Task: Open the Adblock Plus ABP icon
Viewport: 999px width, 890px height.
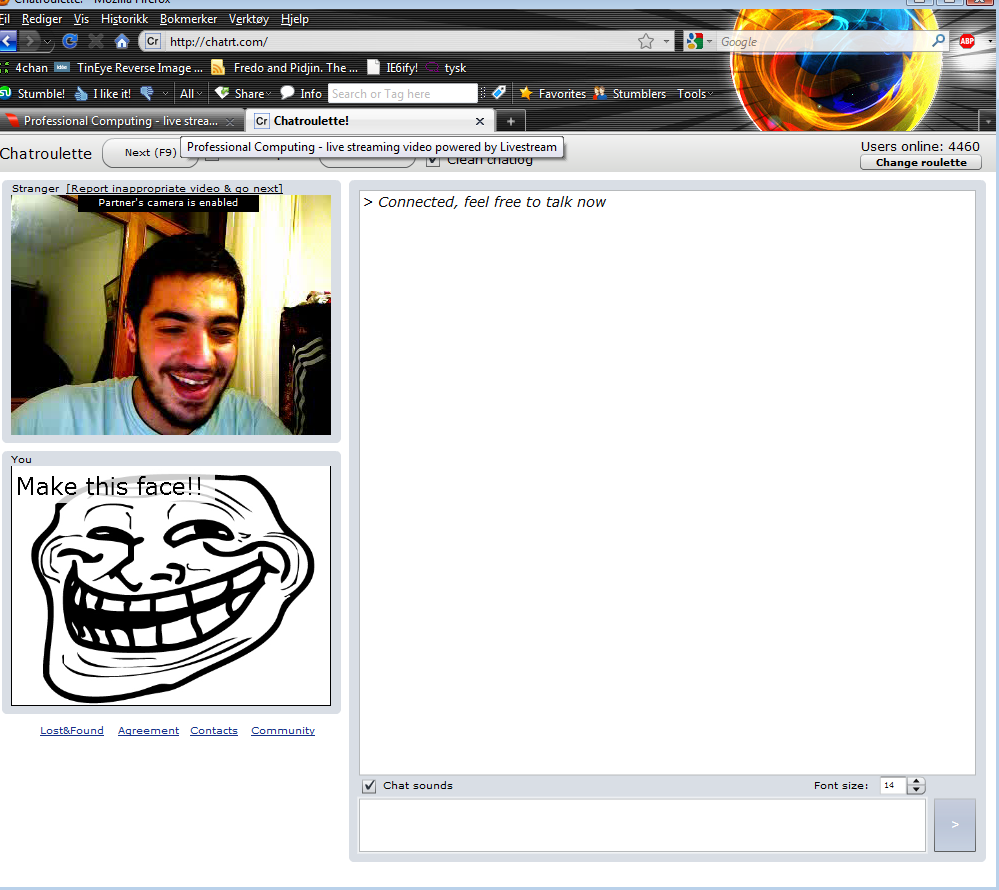Action: (x=967, y=42)
